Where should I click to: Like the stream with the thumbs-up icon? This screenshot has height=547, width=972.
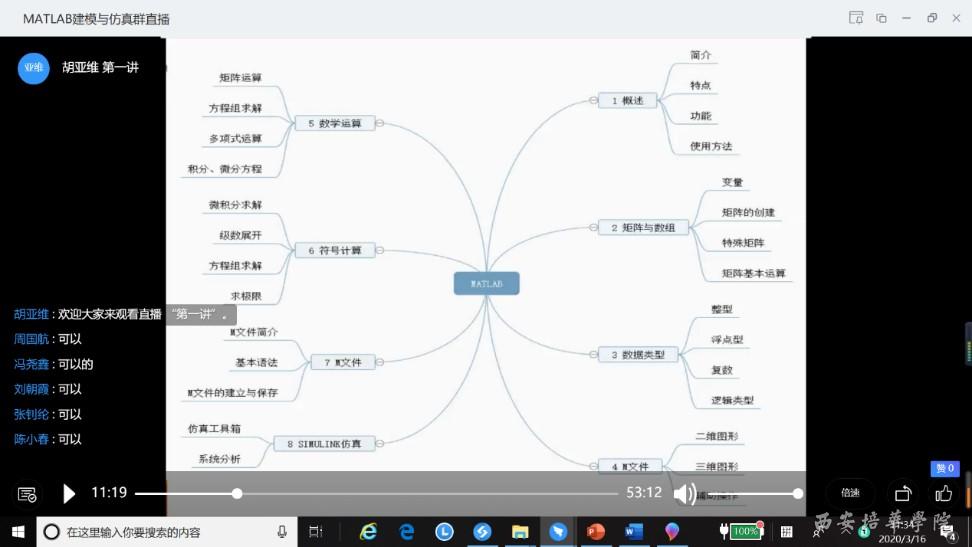(943, 493)
